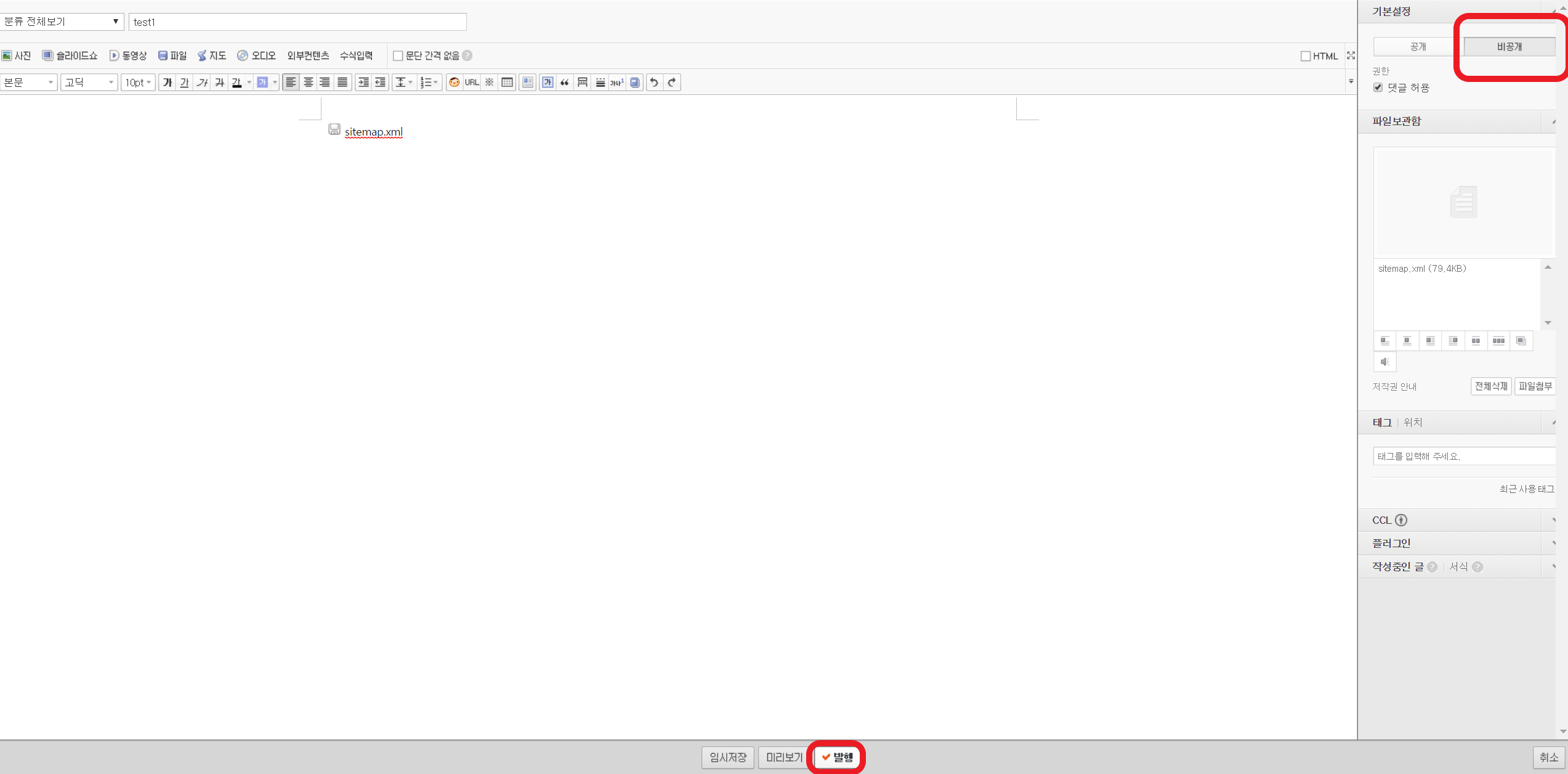This screenshot has width=1568, height=774.
Task: Click the 발행 publish button
Action: [x=837, y=757]
